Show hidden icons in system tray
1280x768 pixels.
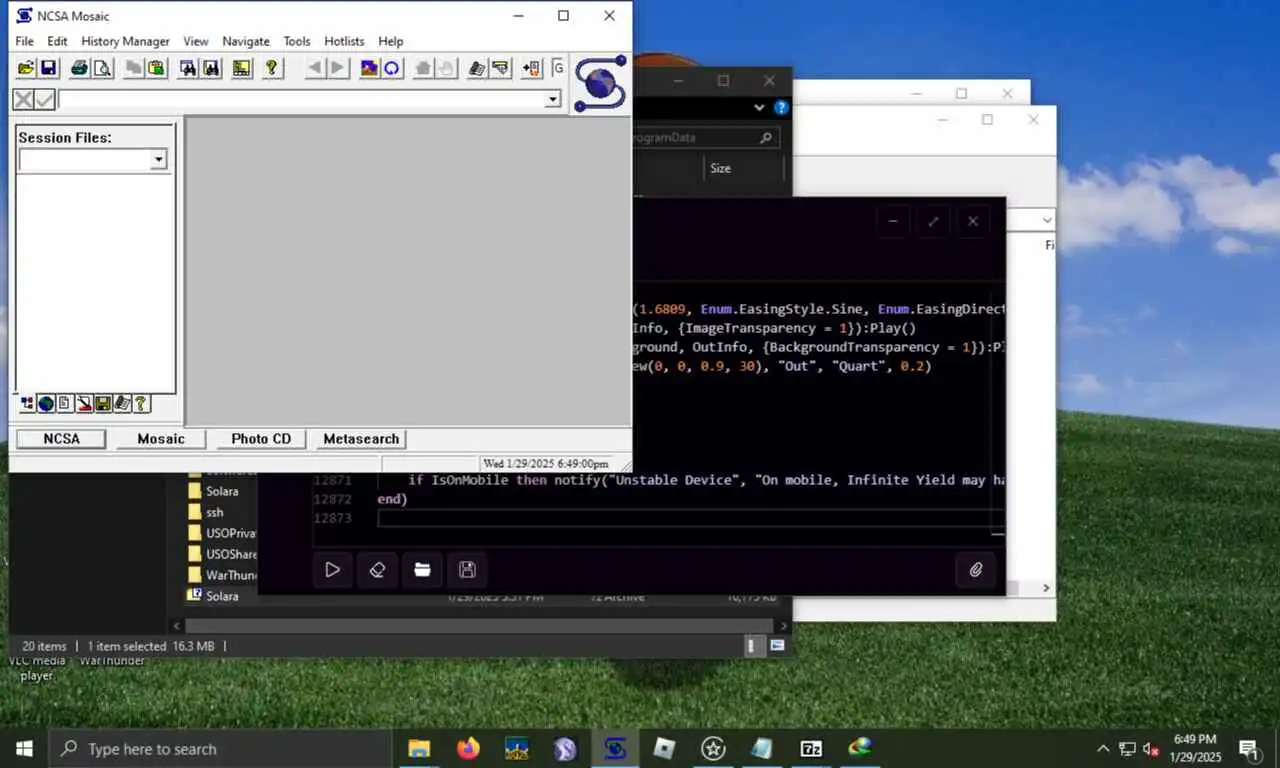coord(1103,748)
